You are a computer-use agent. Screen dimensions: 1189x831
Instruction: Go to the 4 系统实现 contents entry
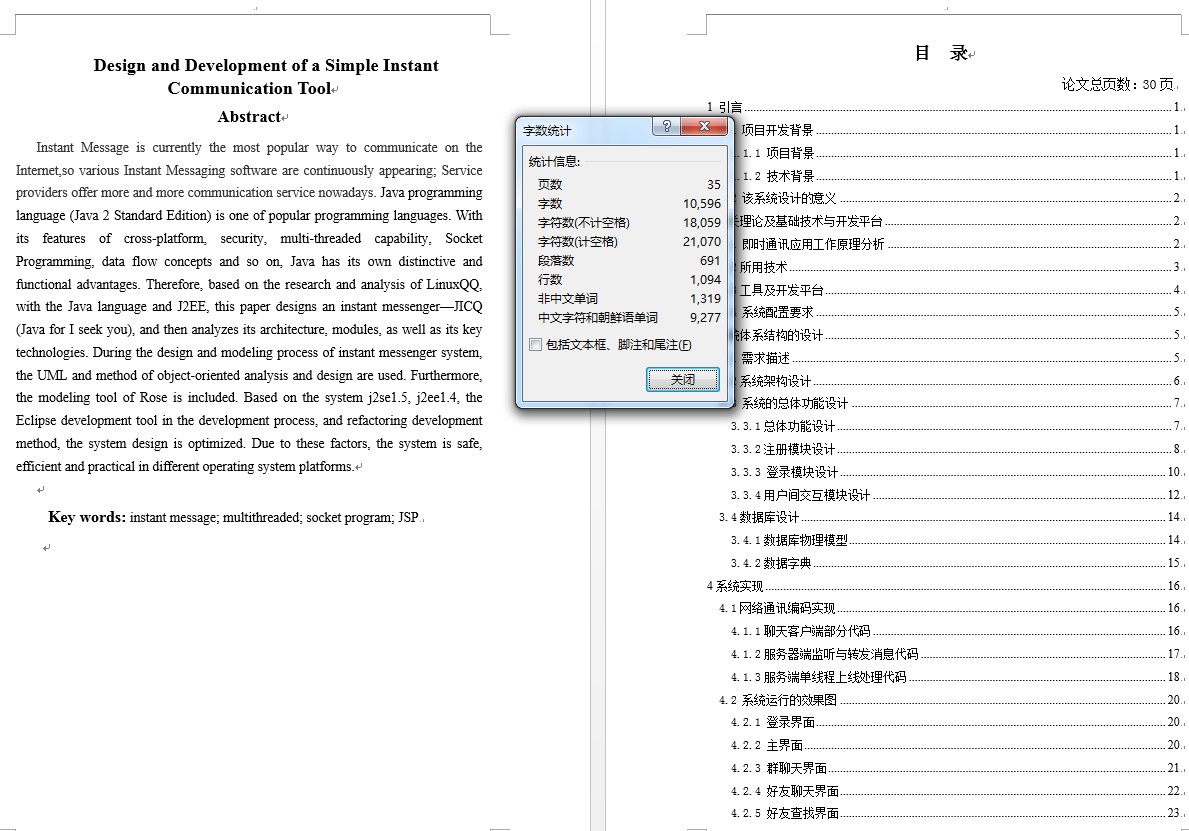click(x=943, y=586)
